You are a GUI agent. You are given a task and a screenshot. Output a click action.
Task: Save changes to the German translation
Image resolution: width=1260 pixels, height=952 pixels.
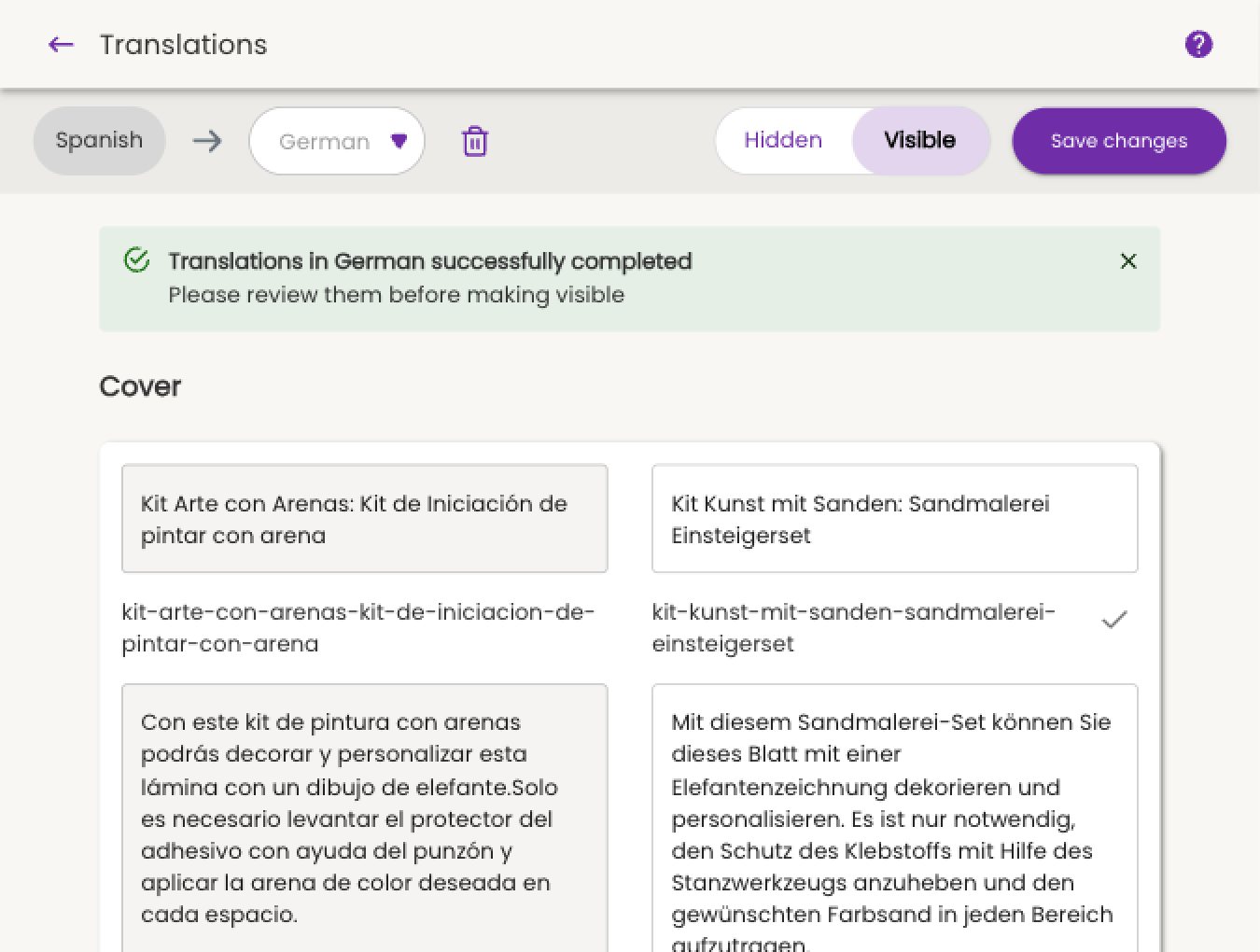(x=1118, y=141)
